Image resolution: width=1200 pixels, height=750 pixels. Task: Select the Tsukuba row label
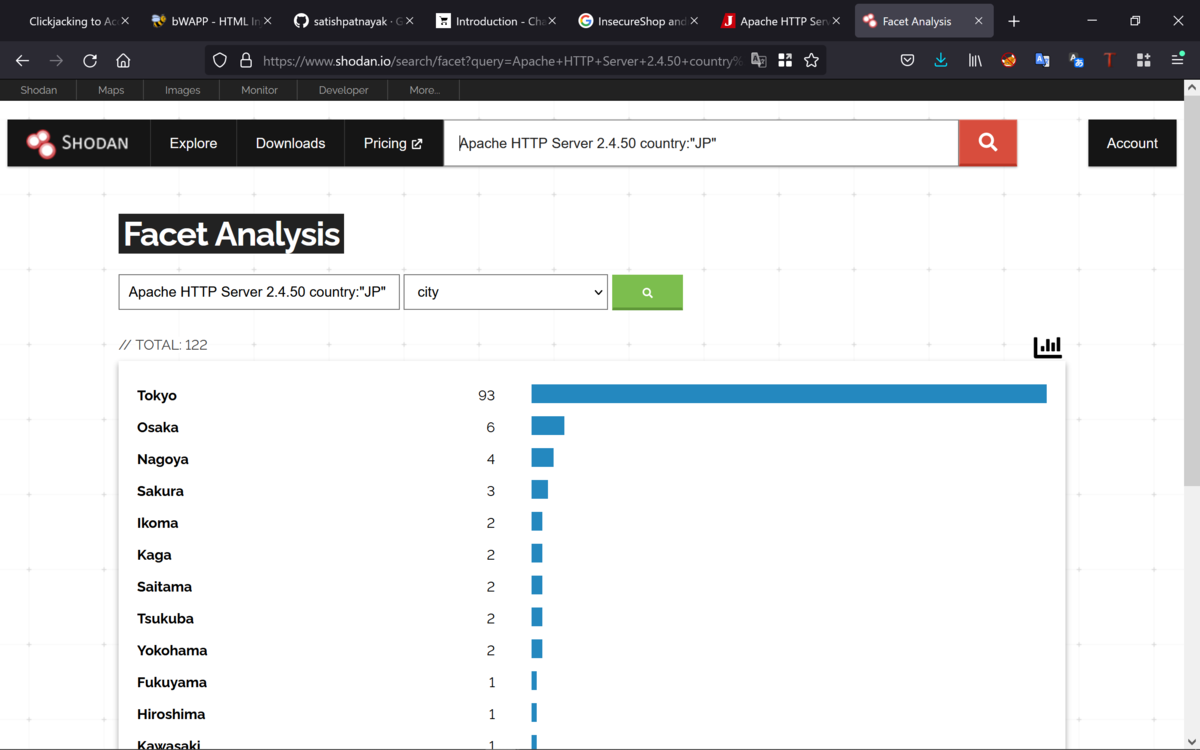165,619
